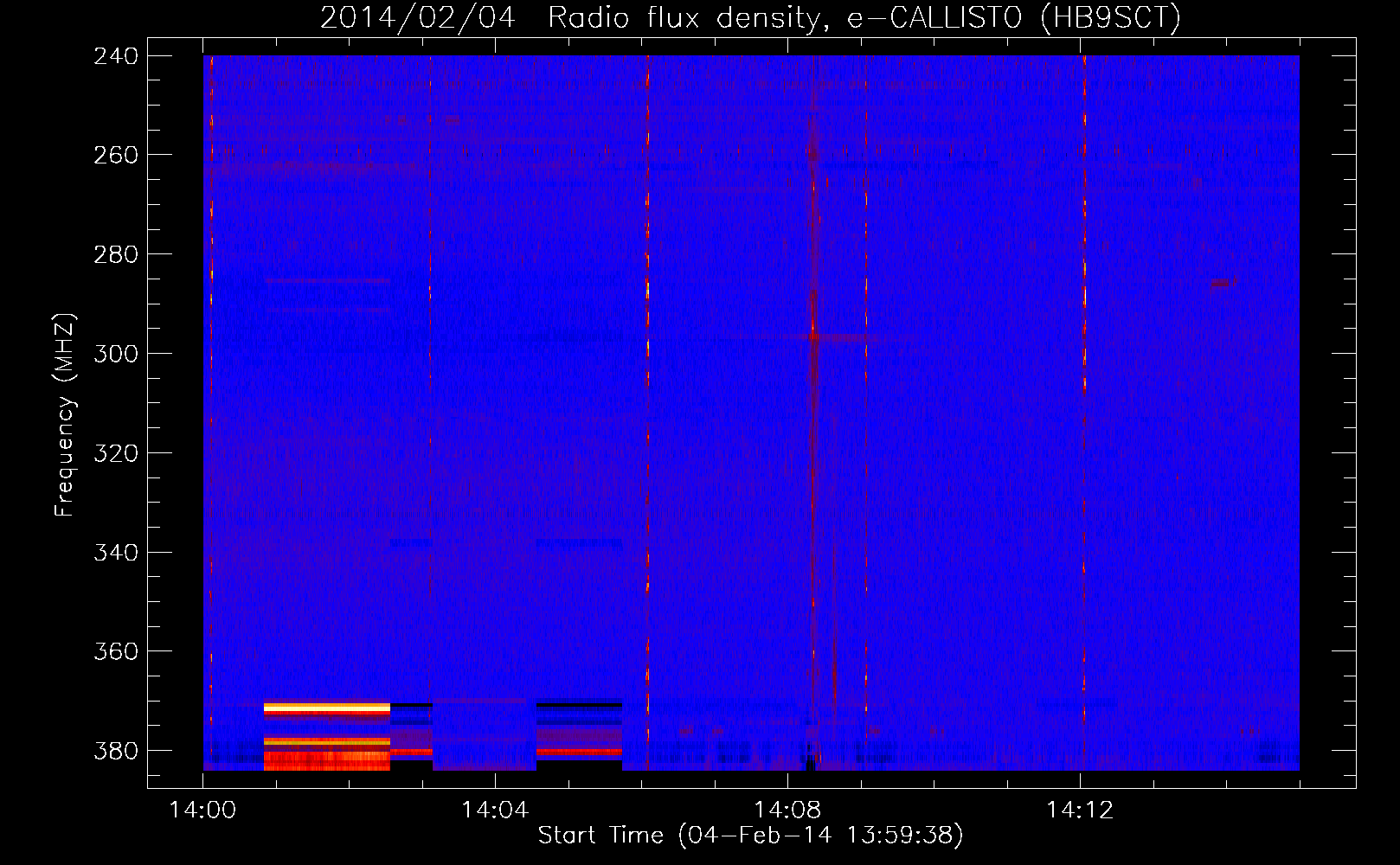Click the small red spot near 286 MHz at right
Image resolution: width=1400 pixels, height=865 pixels.
coord(1222,283)
